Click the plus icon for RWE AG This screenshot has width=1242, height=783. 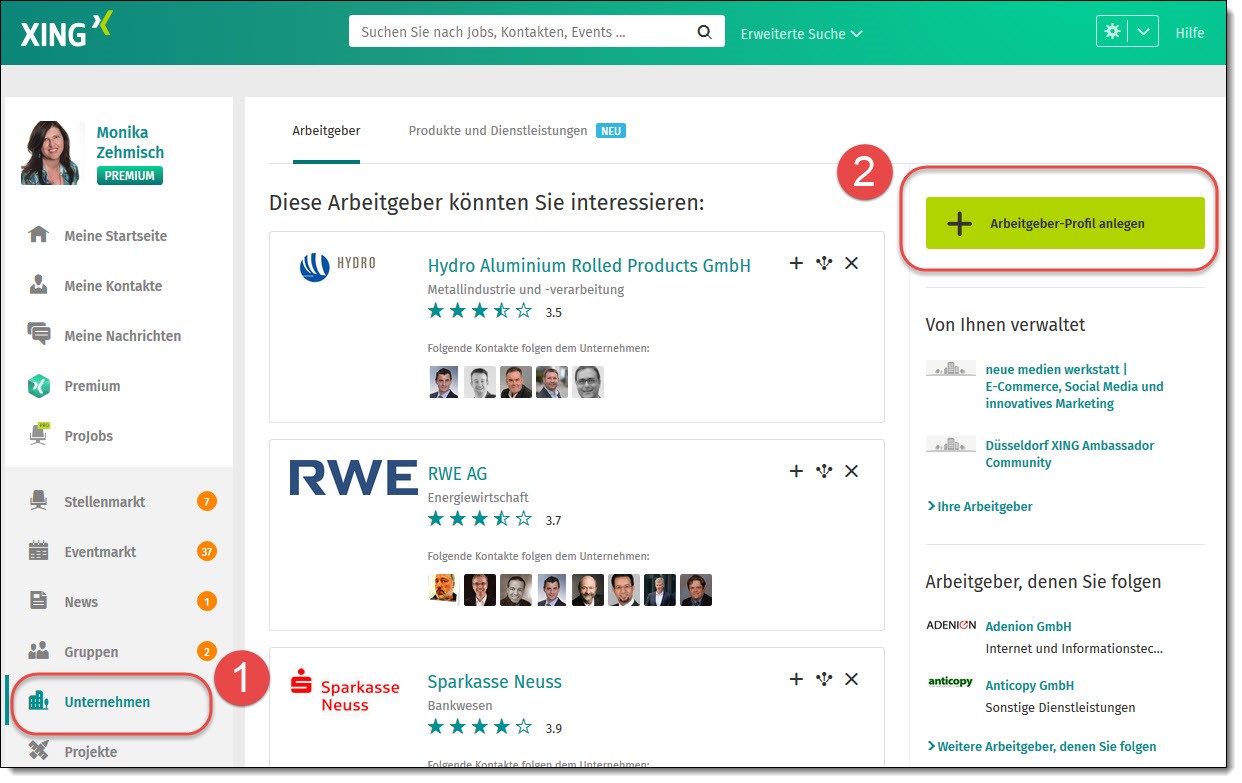click(796, 471)
